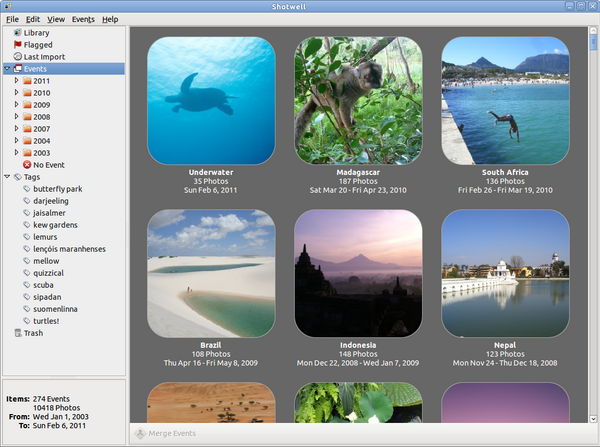Click the 2011 event folder icon
The height and width of the screenshot is (447, 600).
click(27, 81)
